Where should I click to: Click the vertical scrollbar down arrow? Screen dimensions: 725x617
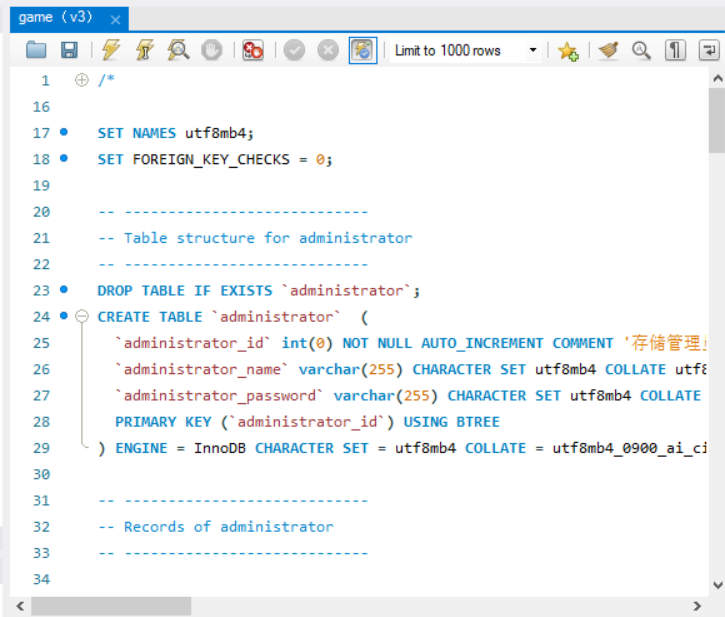pyautogui.click(x=717, y=585)
